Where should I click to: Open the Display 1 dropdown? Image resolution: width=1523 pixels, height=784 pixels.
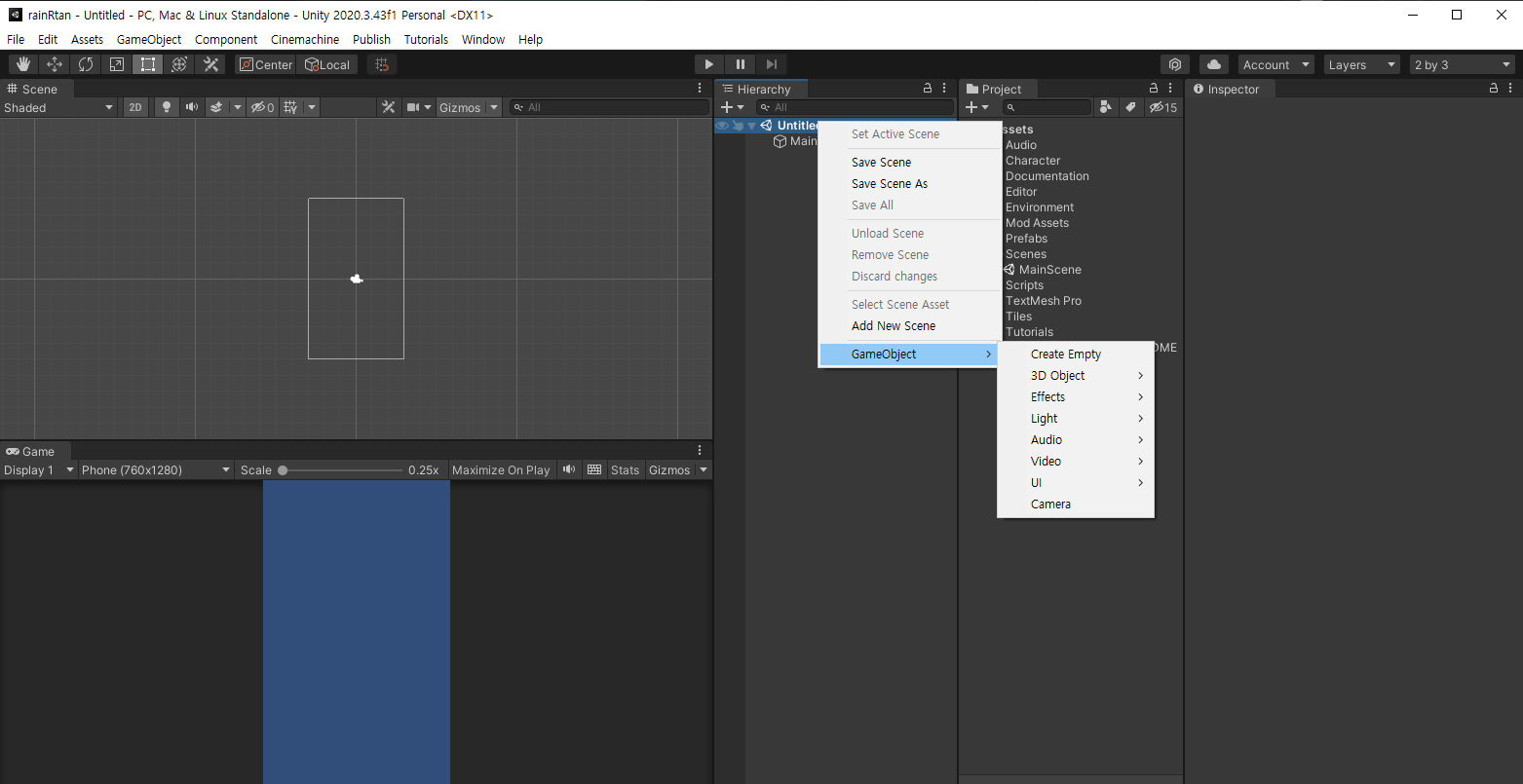point(39,469)
